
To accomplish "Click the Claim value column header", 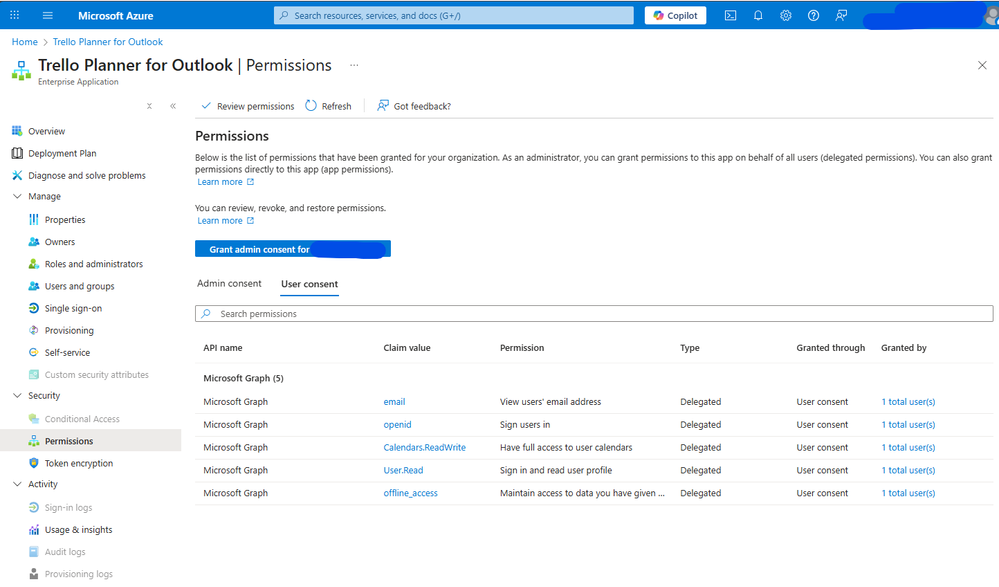I will coord(407,348).
